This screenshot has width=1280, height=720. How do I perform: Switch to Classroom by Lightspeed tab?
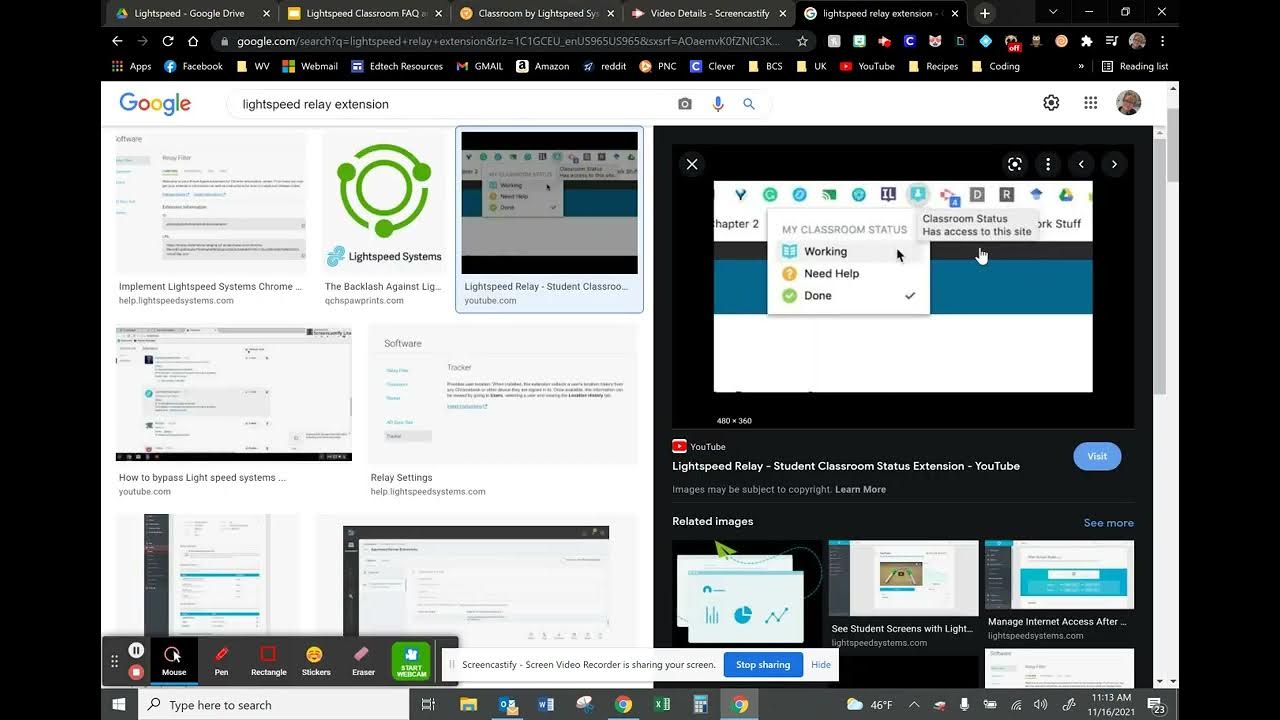click(534, 13)
